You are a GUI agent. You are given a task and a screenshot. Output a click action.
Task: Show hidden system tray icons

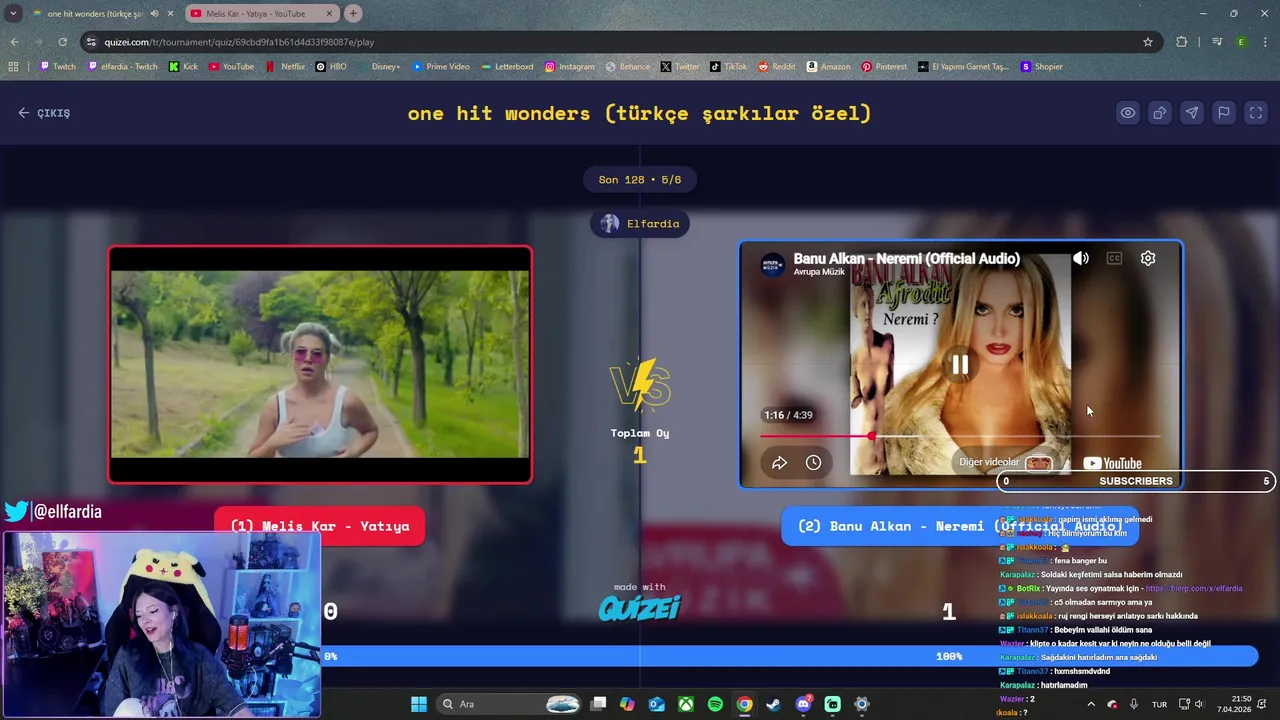point(1091,704)
